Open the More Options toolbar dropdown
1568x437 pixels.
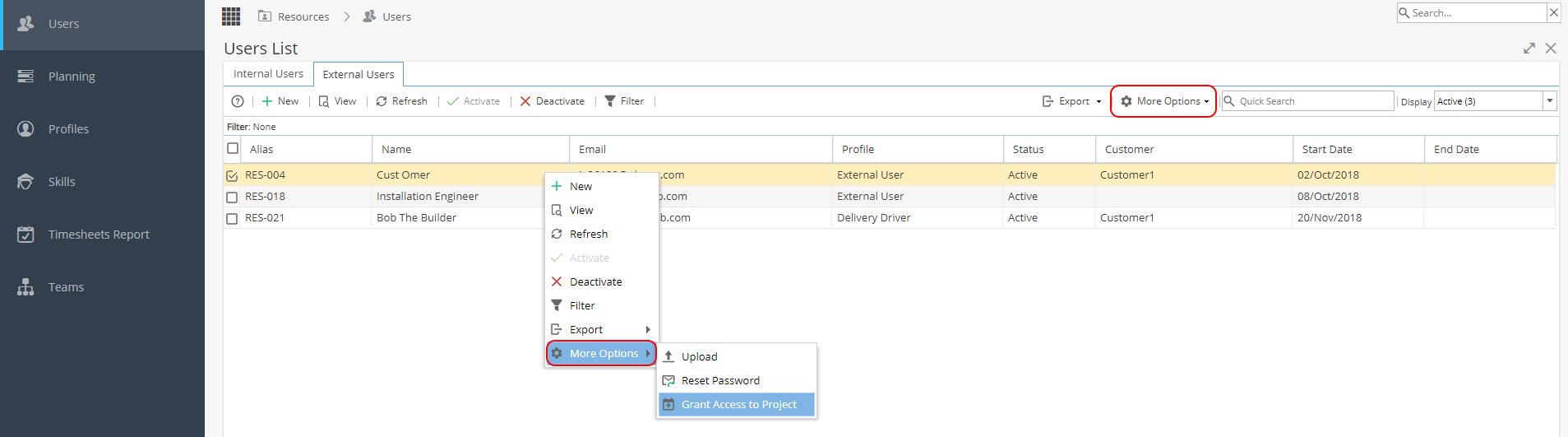(x=1163, y=101)
